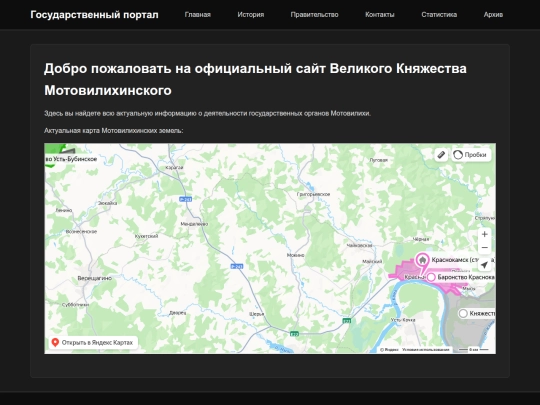Click the Вознесенское label on map
The width and height of the screenshot is (540, 405).
(81, 232)
